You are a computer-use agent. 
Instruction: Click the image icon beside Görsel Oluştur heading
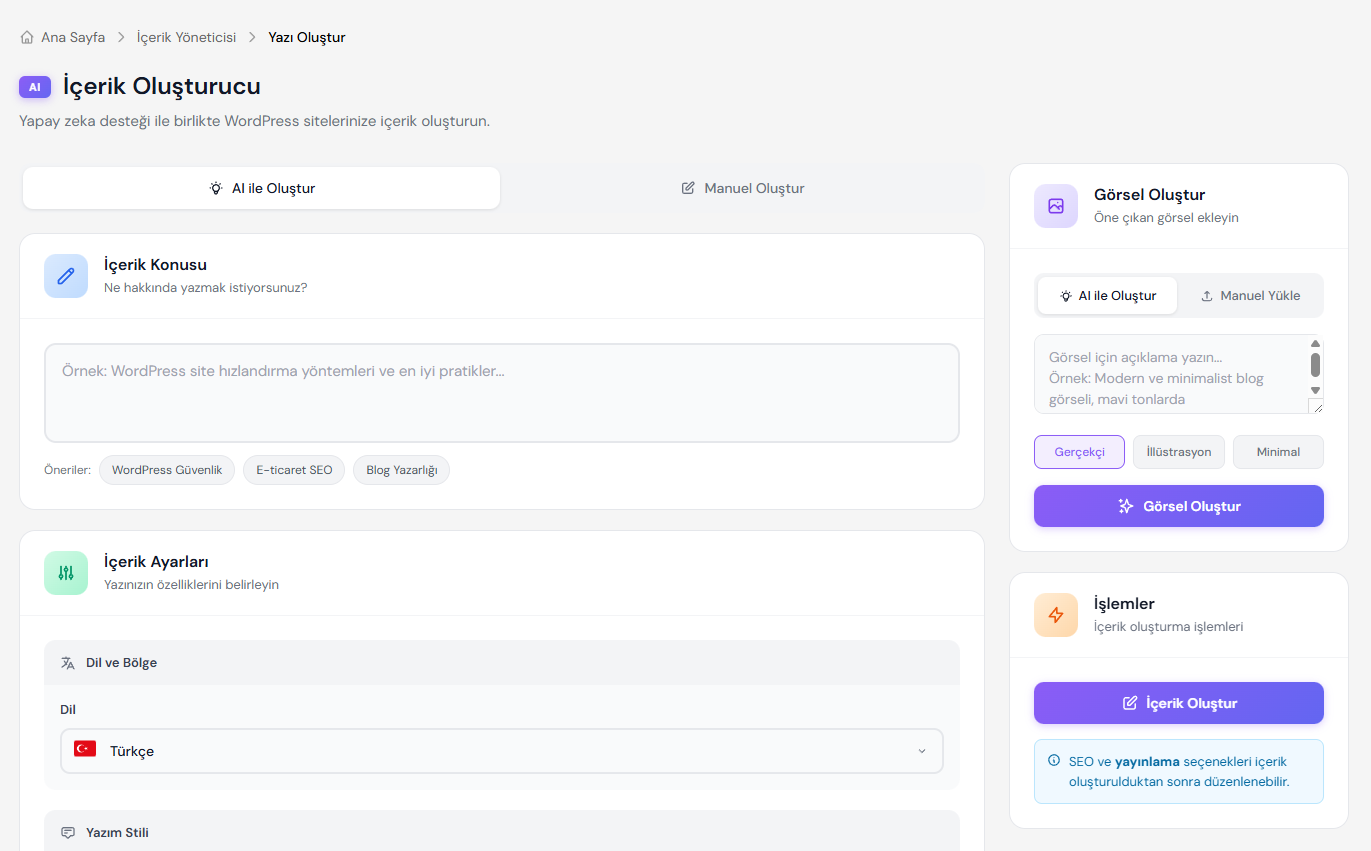(x=1056, y=206)
